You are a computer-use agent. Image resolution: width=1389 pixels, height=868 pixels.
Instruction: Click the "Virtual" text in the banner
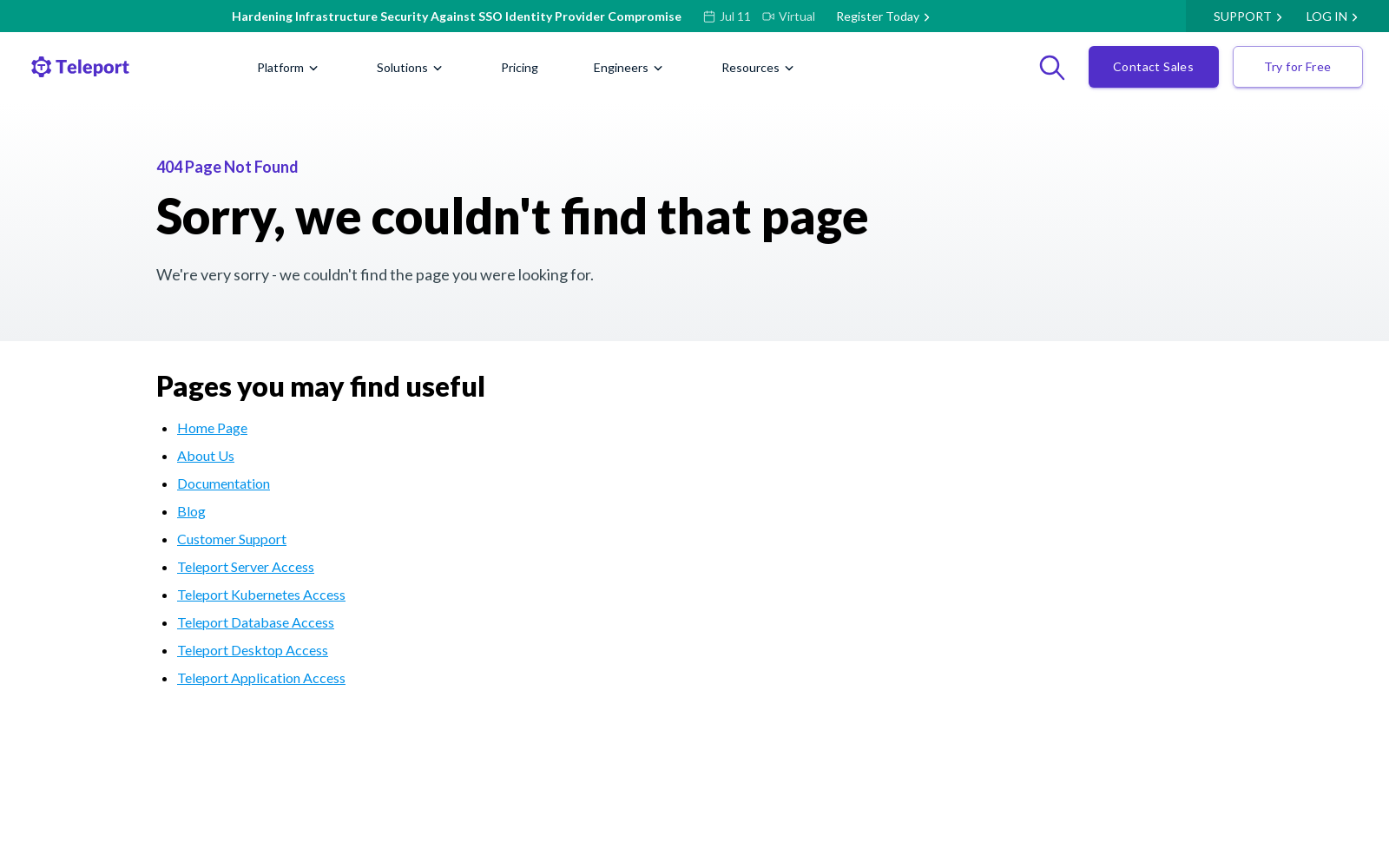[x=797, y=16]
